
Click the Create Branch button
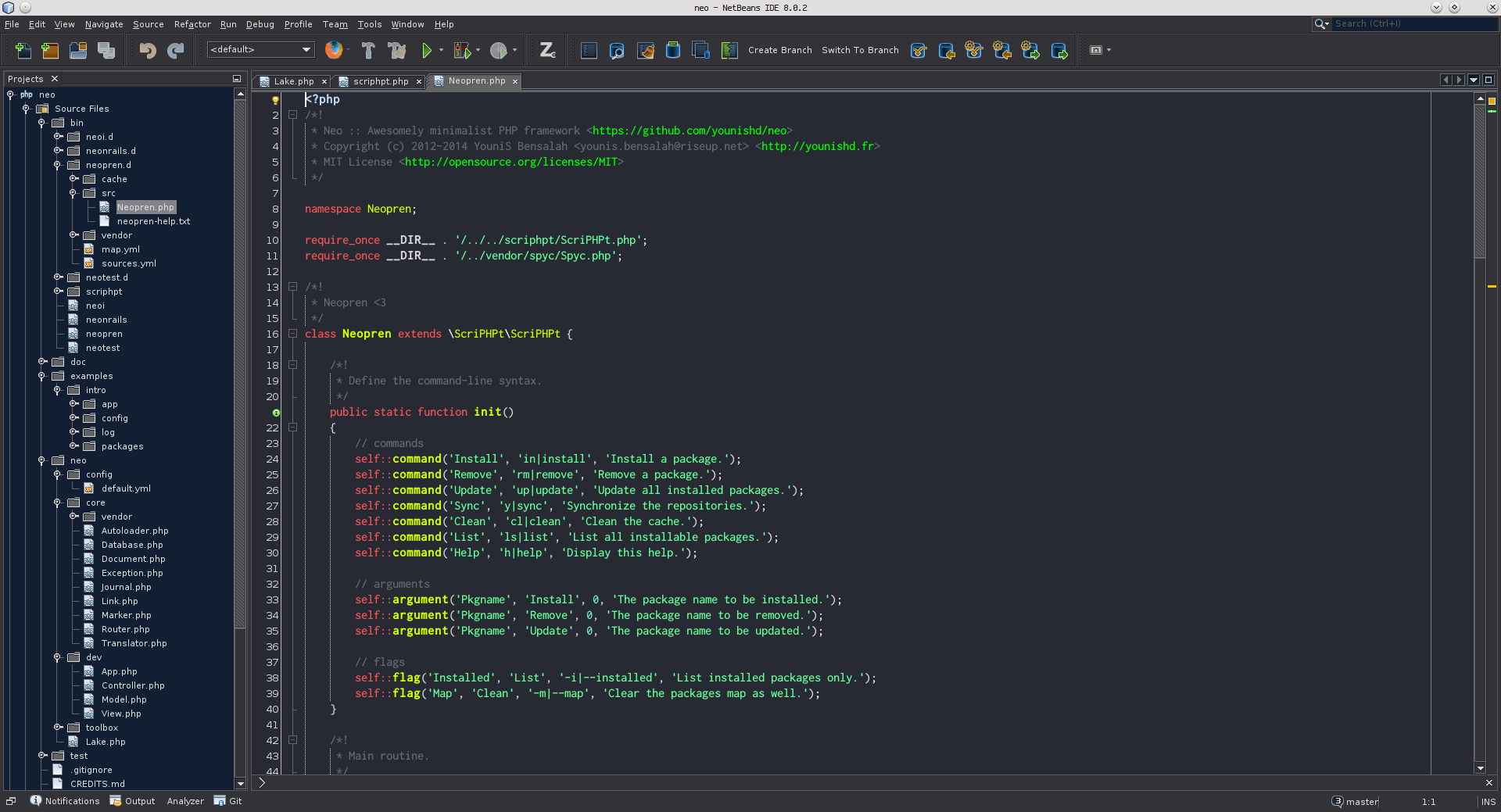[x=779, y=50]
